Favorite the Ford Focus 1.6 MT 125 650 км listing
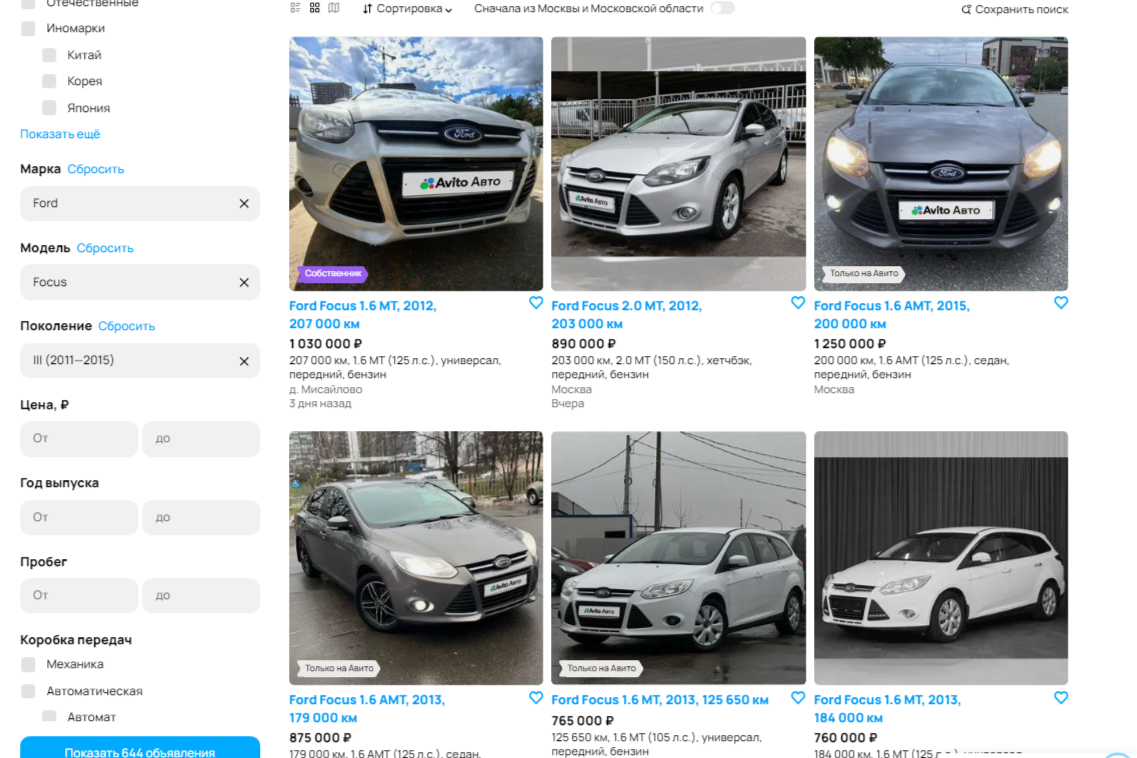 [x=798, y=698]
